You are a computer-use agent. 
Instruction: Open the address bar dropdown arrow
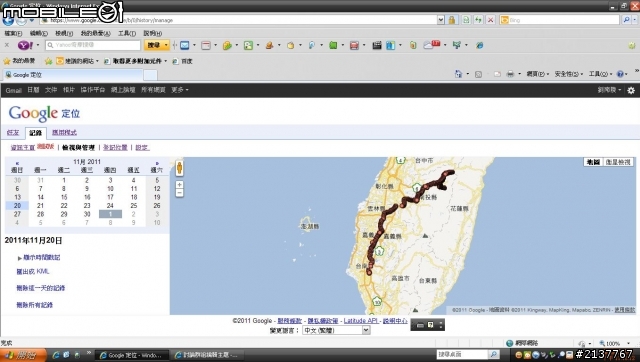click(x=440, y=20)
